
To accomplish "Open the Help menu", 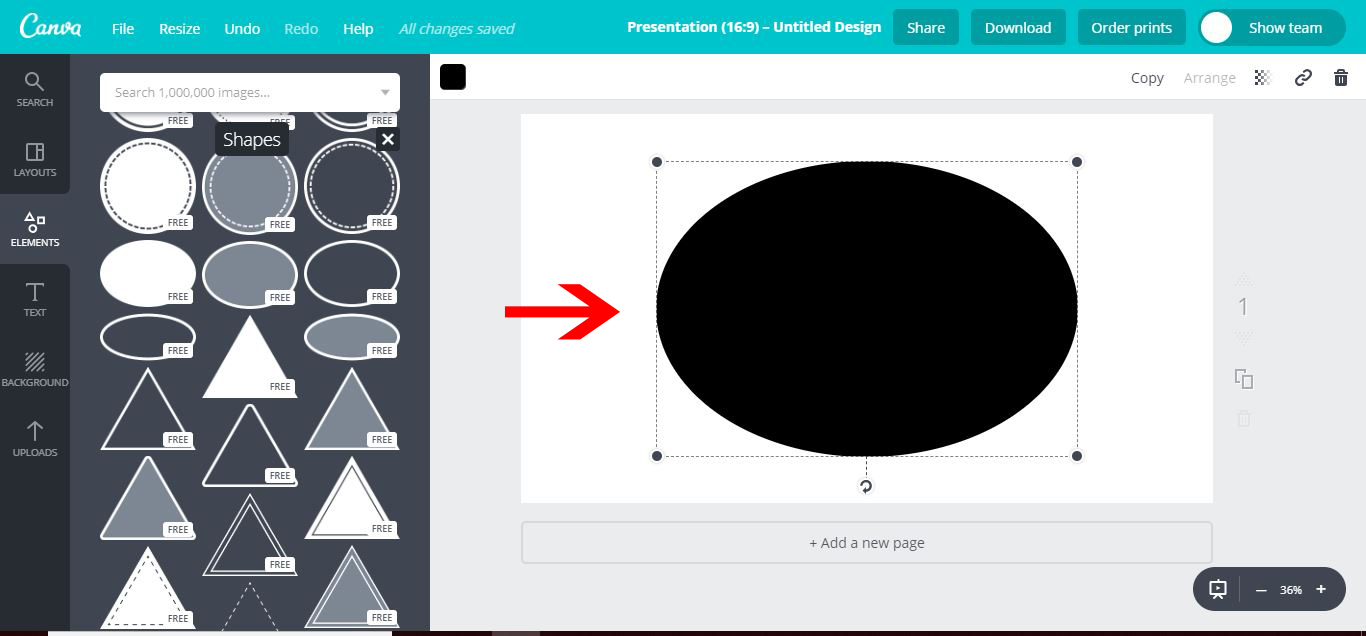I will click(357, 28).
